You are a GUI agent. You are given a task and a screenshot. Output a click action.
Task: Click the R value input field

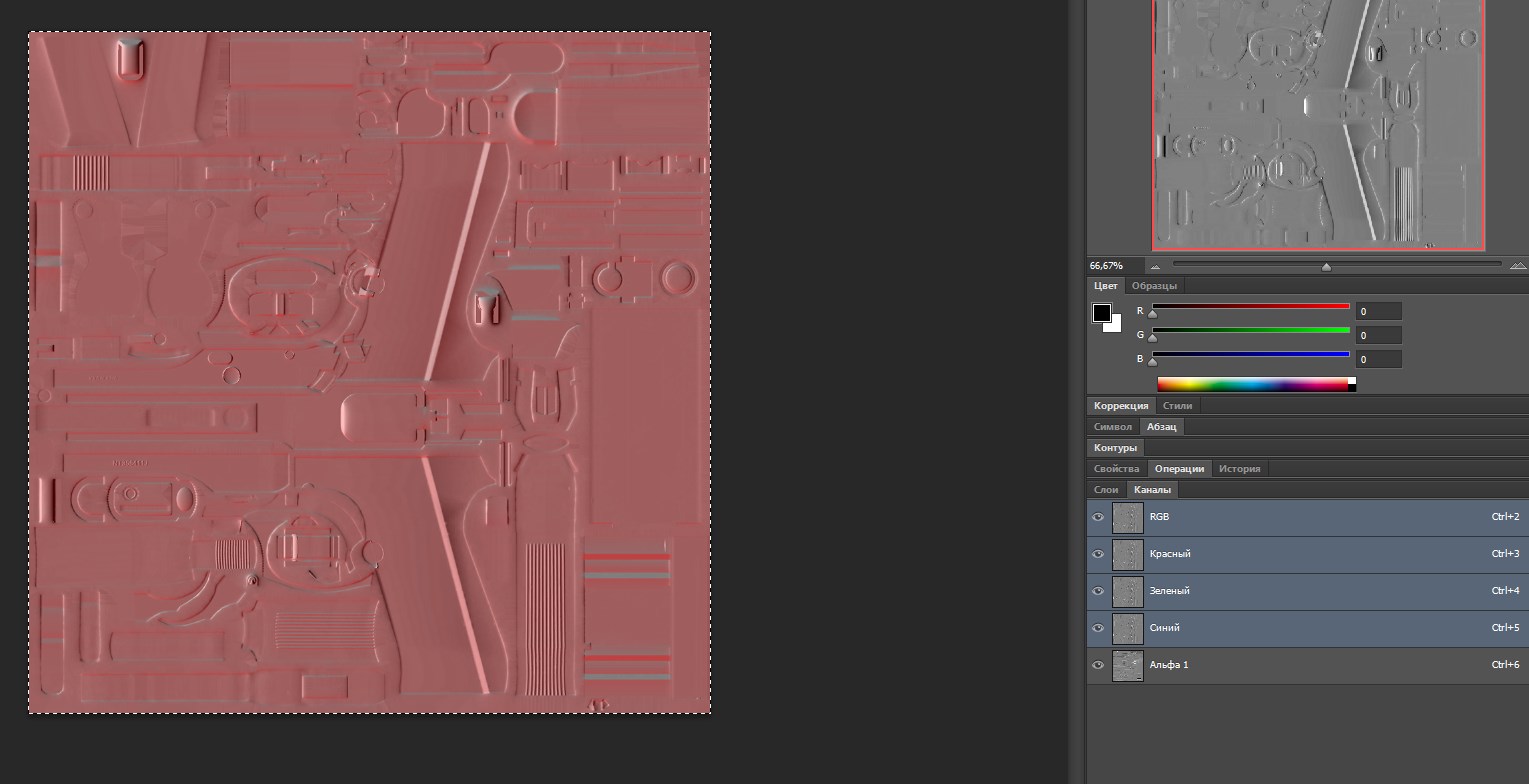coord(1378,312)
